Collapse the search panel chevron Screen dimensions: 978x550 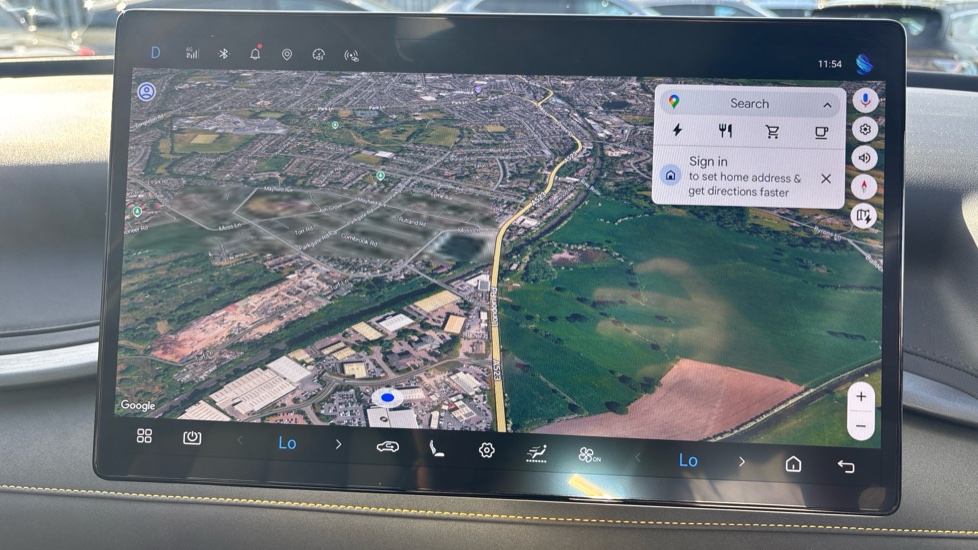(x=827, y=105)
